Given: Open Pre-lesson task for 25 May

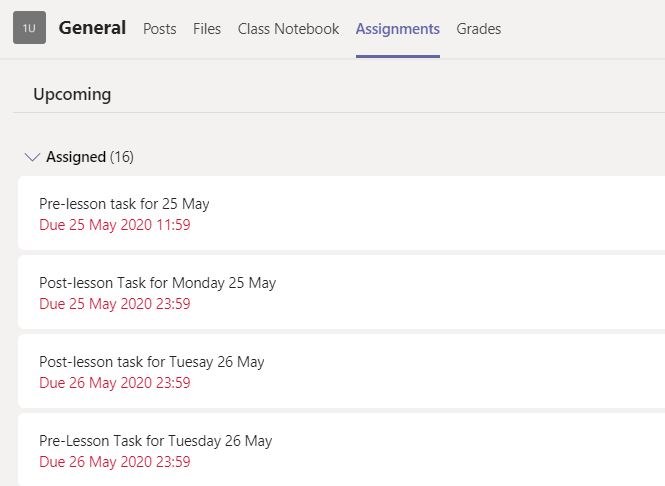Looking at the screenshot, I should [124, 204].
